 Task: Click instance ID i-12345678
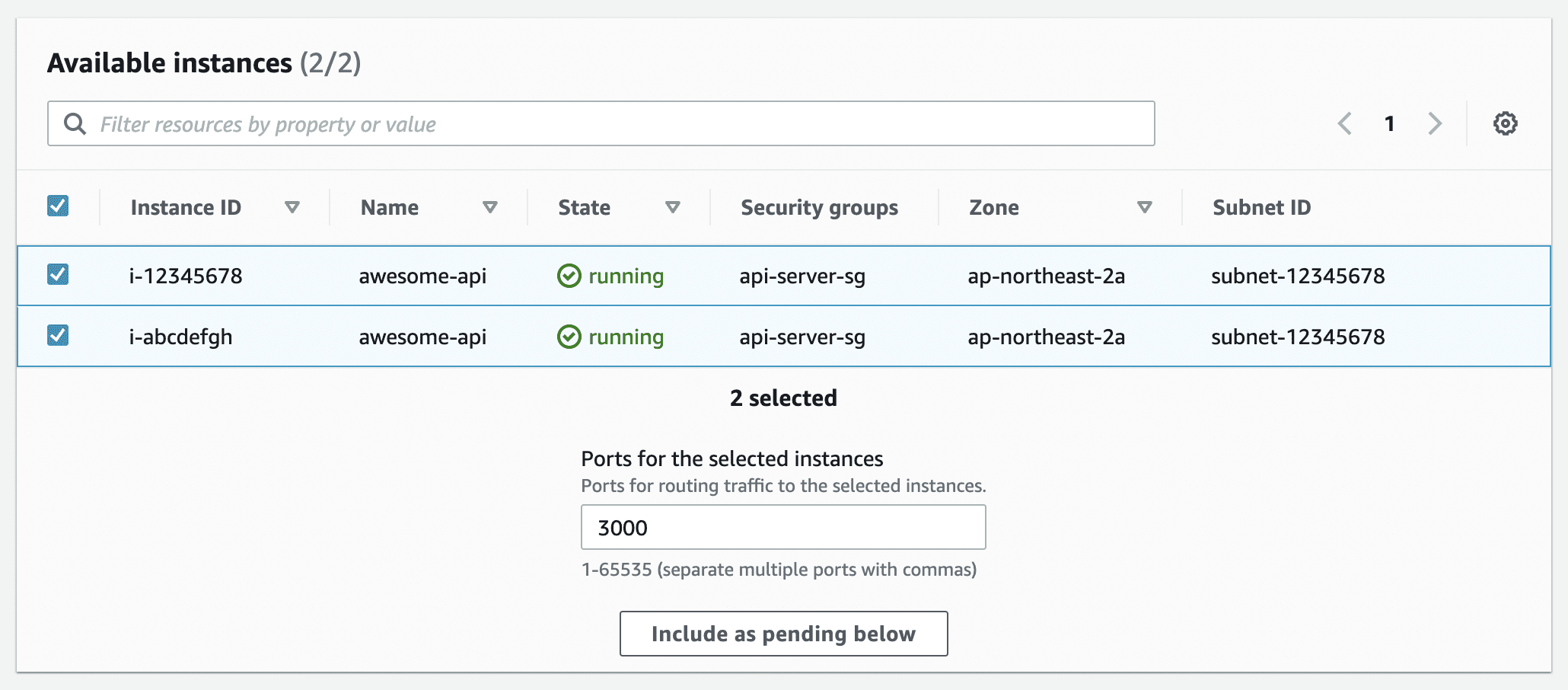click(186, 276)
